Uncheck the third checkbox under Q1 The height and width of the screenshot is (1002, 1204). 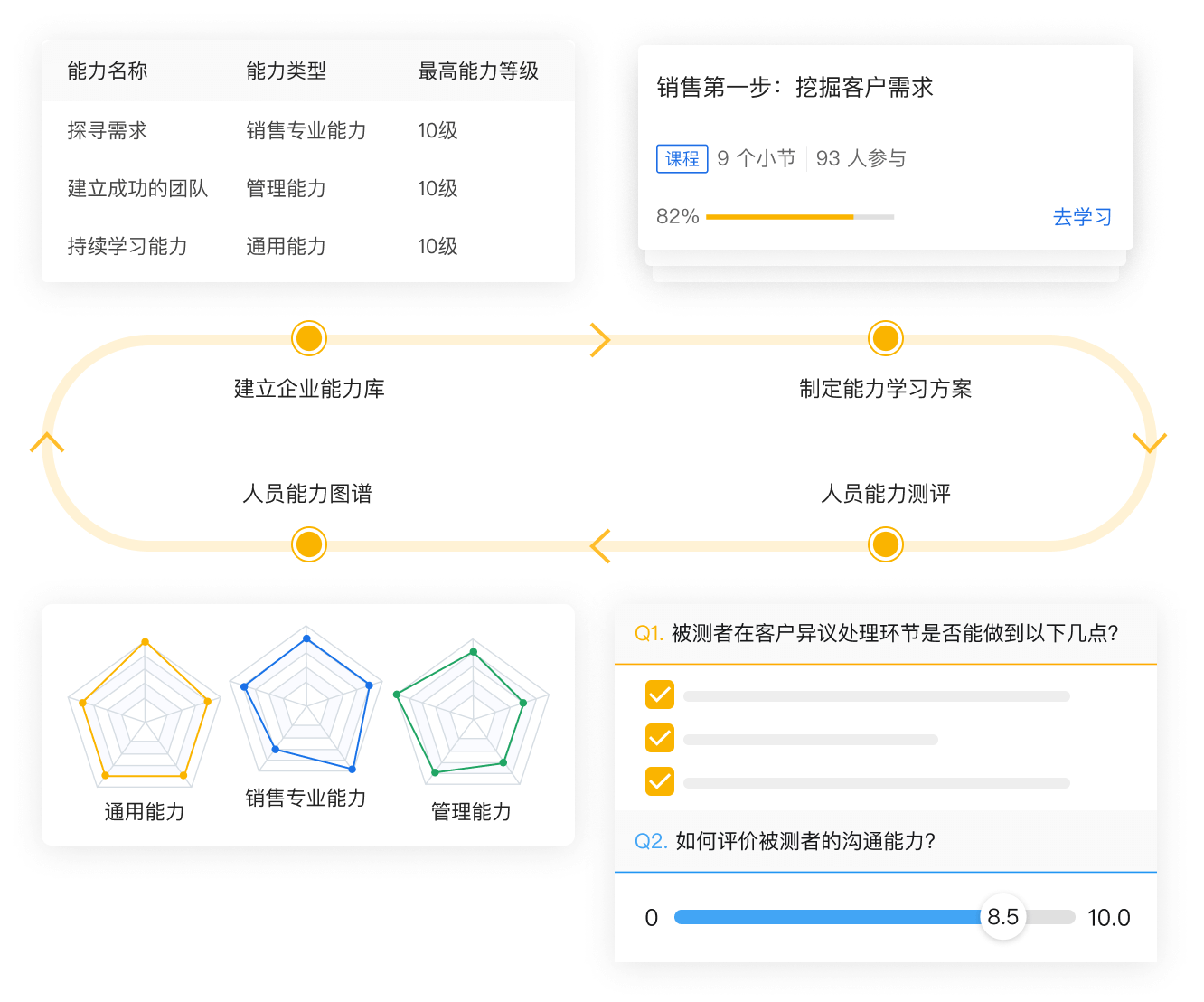click(x=660, y=780)
